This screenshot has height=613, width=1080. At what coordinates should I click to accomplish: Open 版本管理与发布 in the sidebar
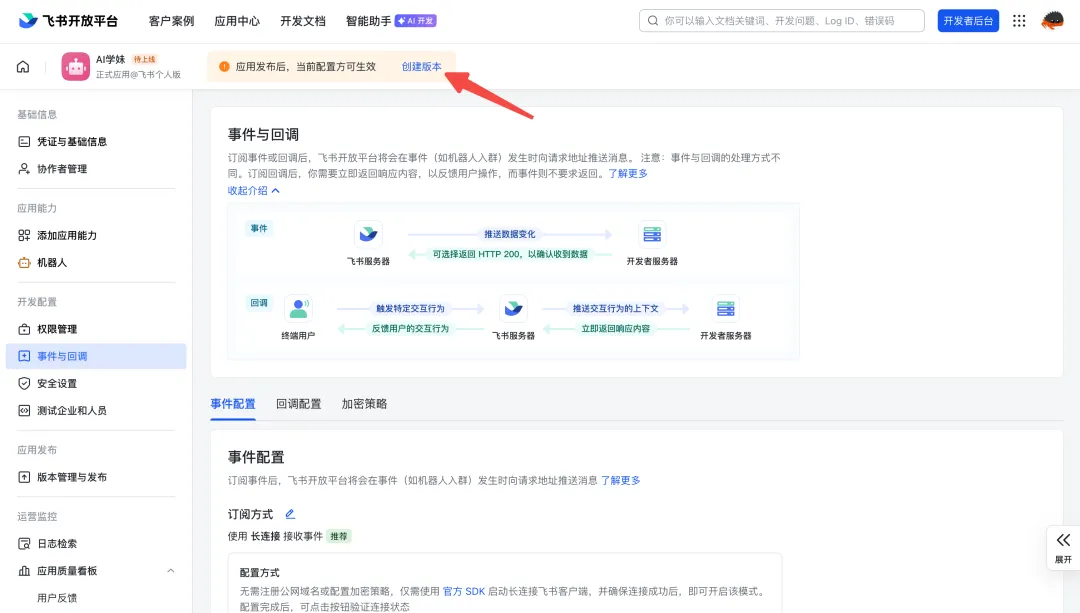[72, 477]
